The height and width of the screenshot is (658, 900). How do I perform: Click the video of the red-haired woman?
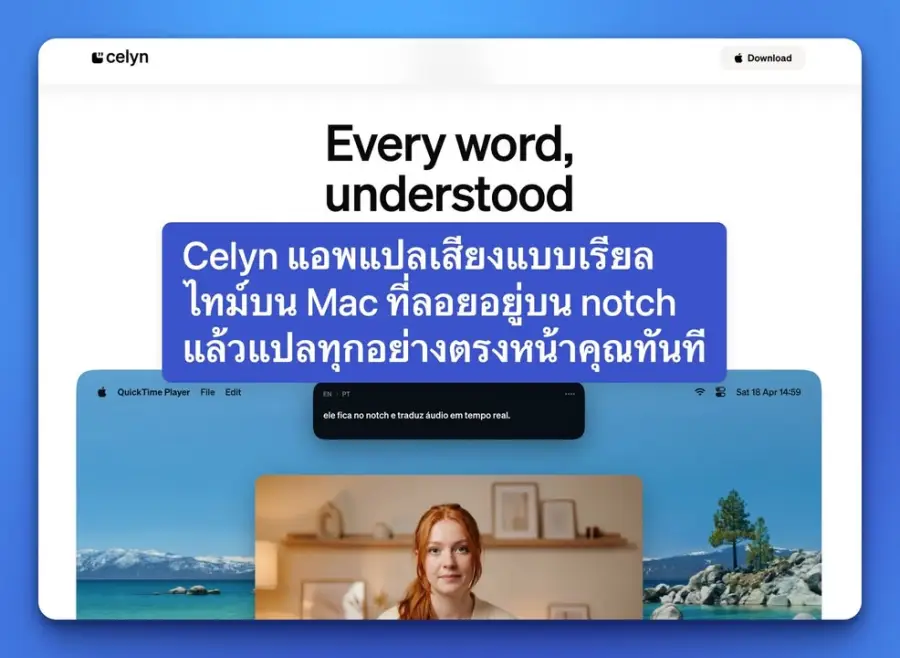point(448,547)
